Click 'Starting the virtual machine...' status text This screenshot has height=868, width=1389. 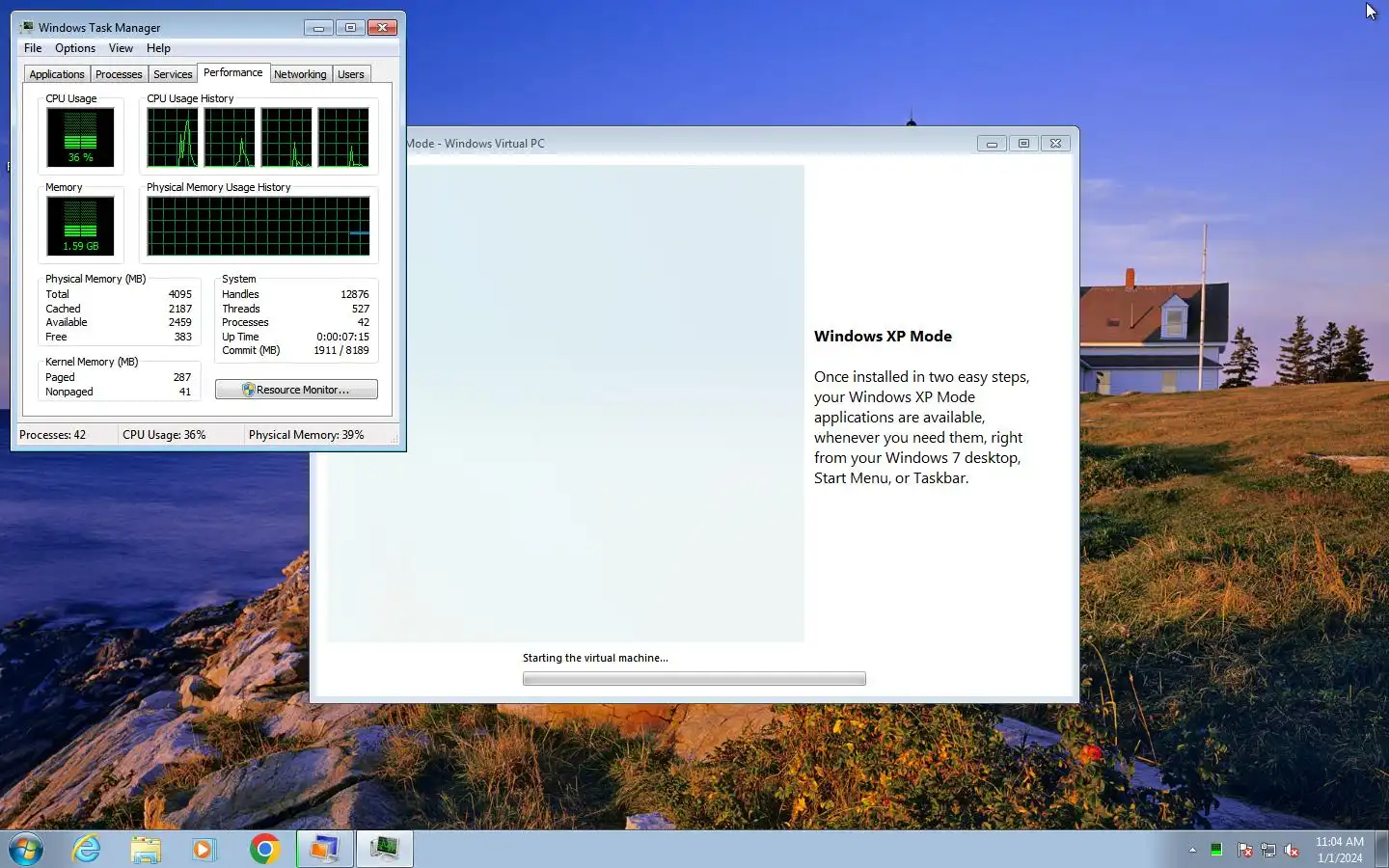click(595, 658)
